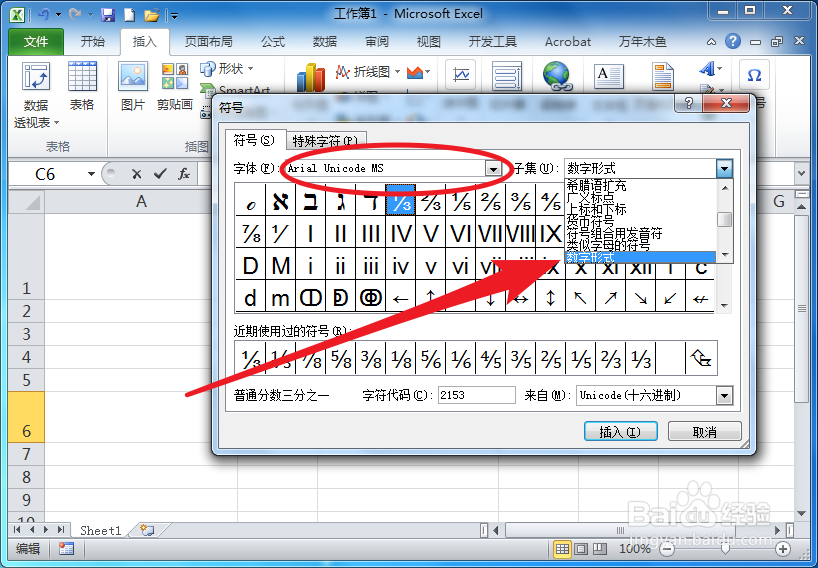The width and height of the screenshot is (818, 568).
Task: Collapse the 子集 subset dropdown arrow
Action: (x=724, y=168)
